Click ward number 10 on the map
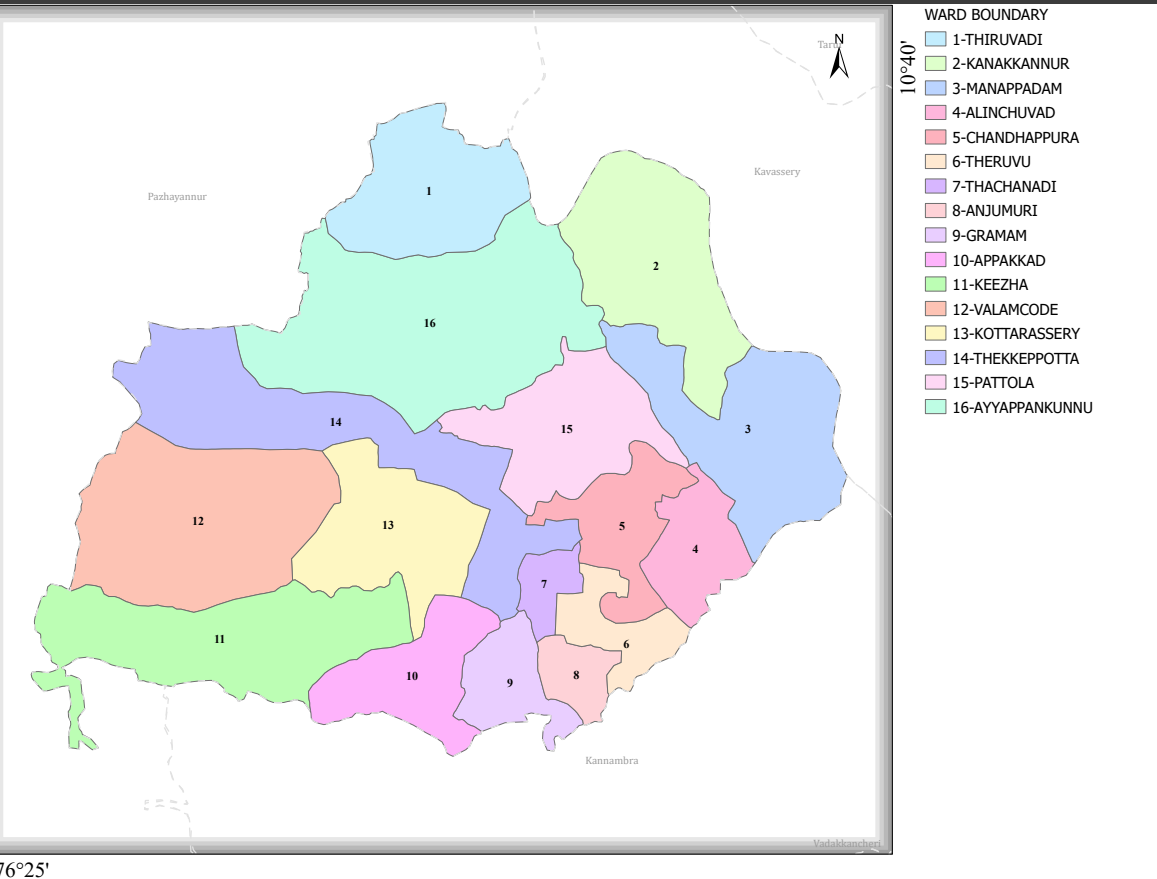 (412, 676)
